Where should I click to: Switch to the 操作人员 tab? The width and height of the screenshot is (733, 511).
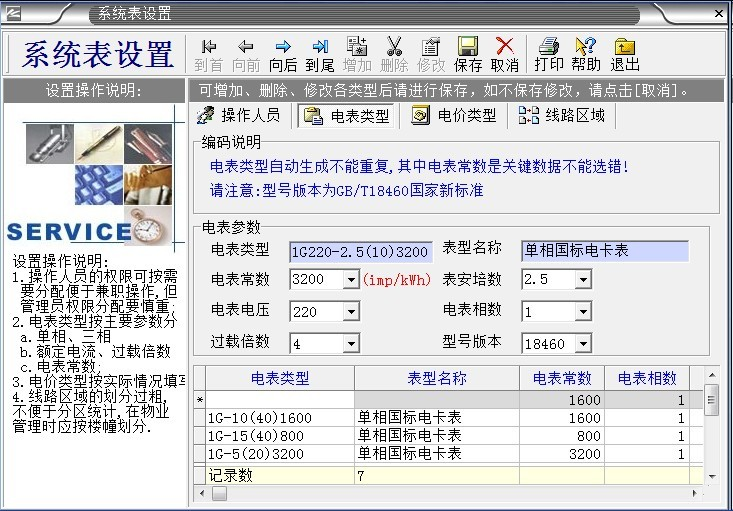tap(240, 115)
